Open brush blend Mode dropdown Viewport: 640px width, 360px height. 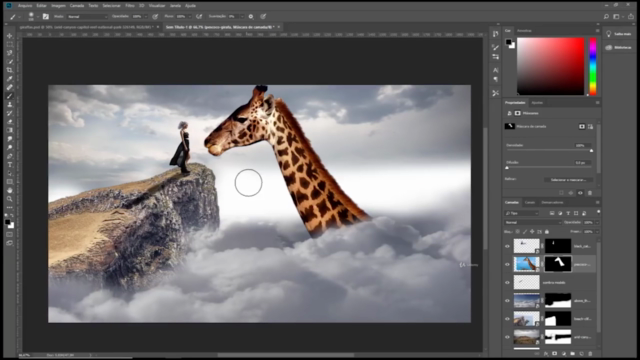(x=87, y=17)
